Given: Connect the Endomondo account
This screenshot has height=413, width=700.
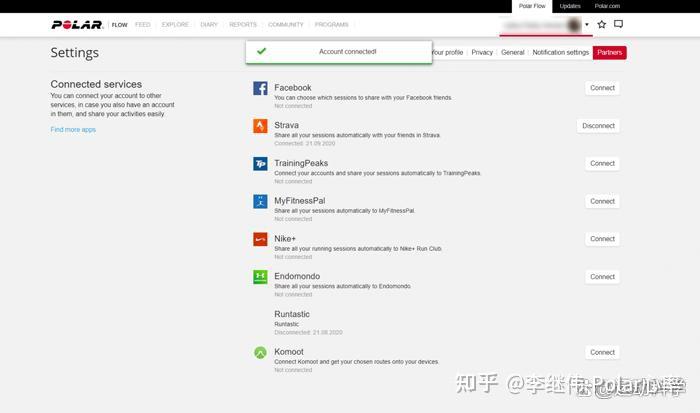Looking at the screenshot, I should tap(602, 277).
